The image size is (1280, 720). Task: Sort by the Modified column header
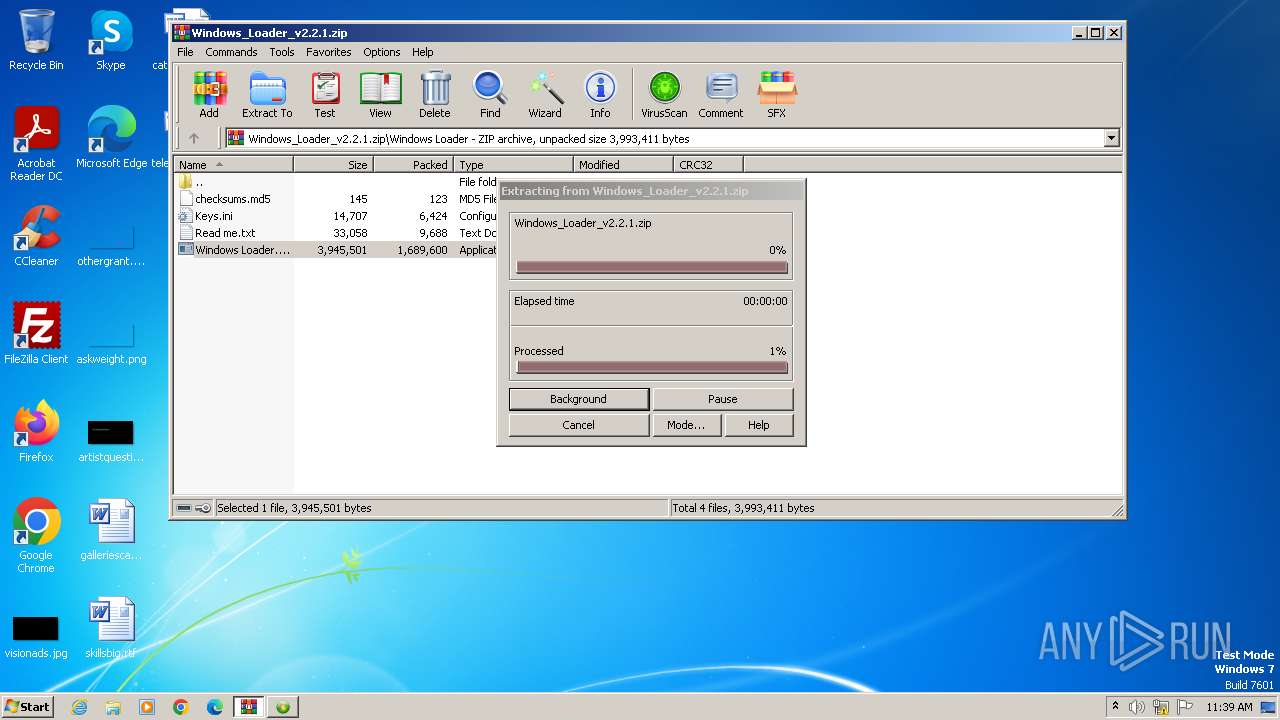click(623, 165)
